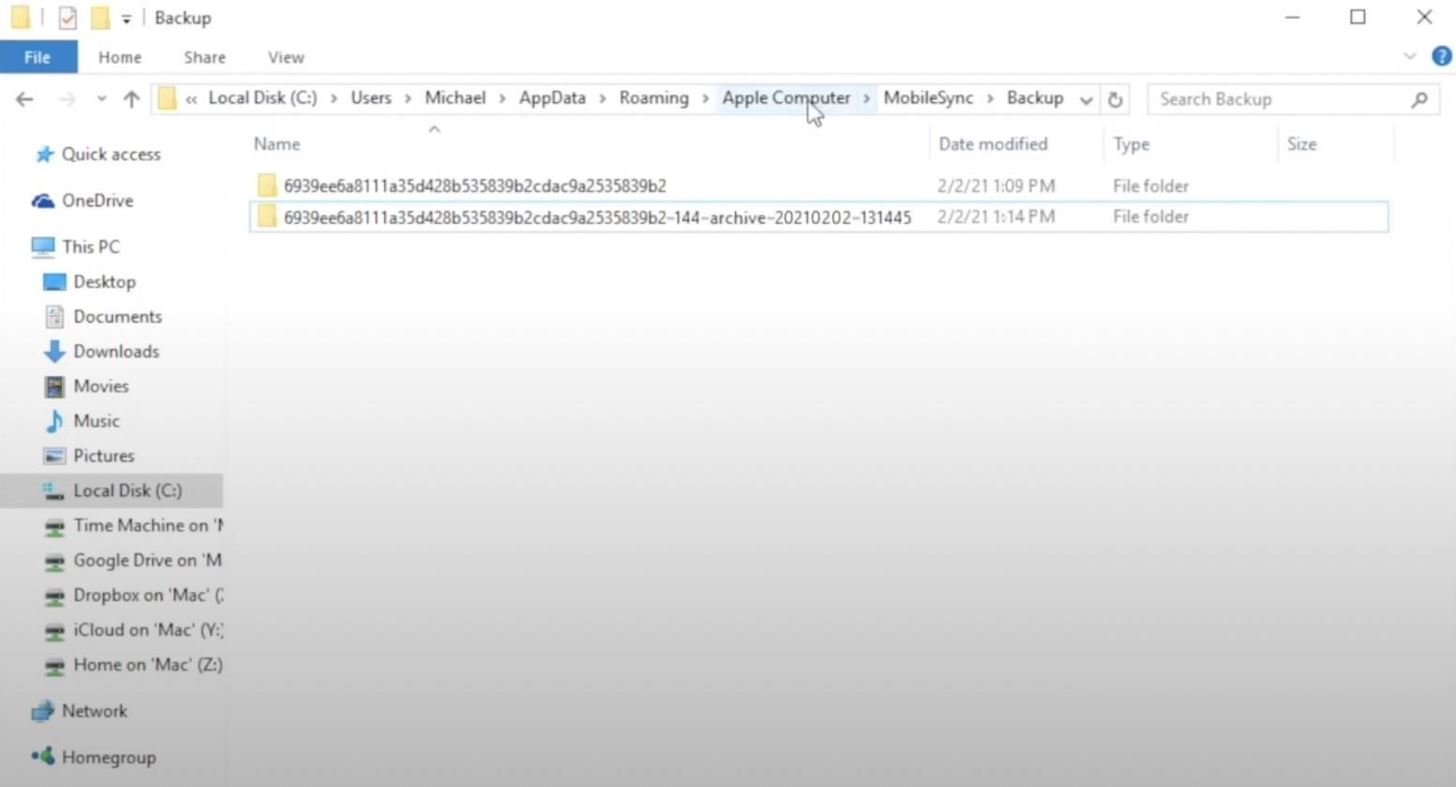Expand hidden path via double chevron
Screen dimensions: 1456x787
coord(191,99)
